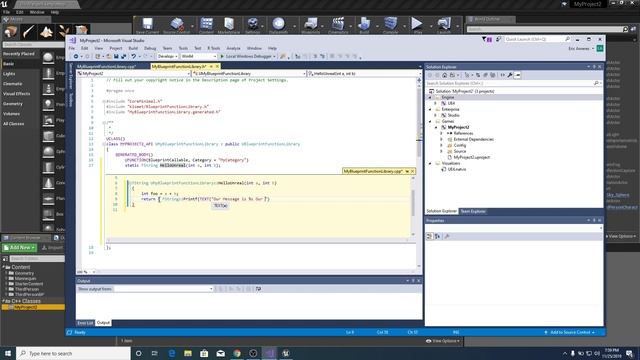This screenshot has width=640, height=360.
Task: Open Solution Configurations Develop dropdown
Action: click(167, 56)
